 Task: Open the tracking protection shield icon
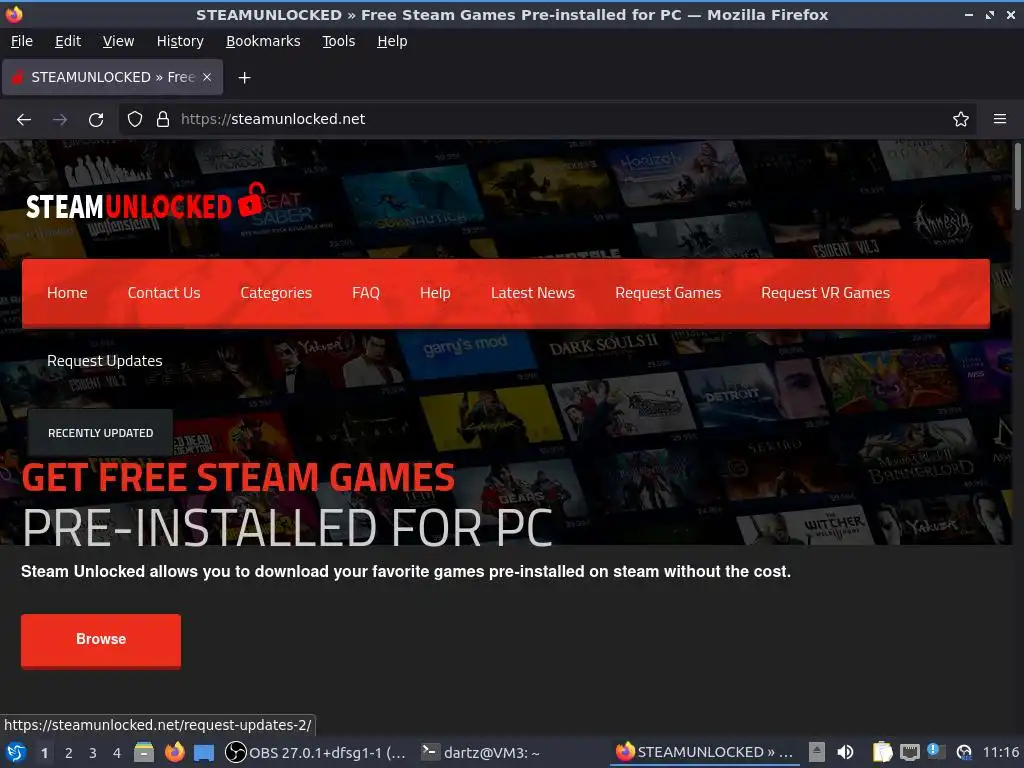(x=135, y=119)
